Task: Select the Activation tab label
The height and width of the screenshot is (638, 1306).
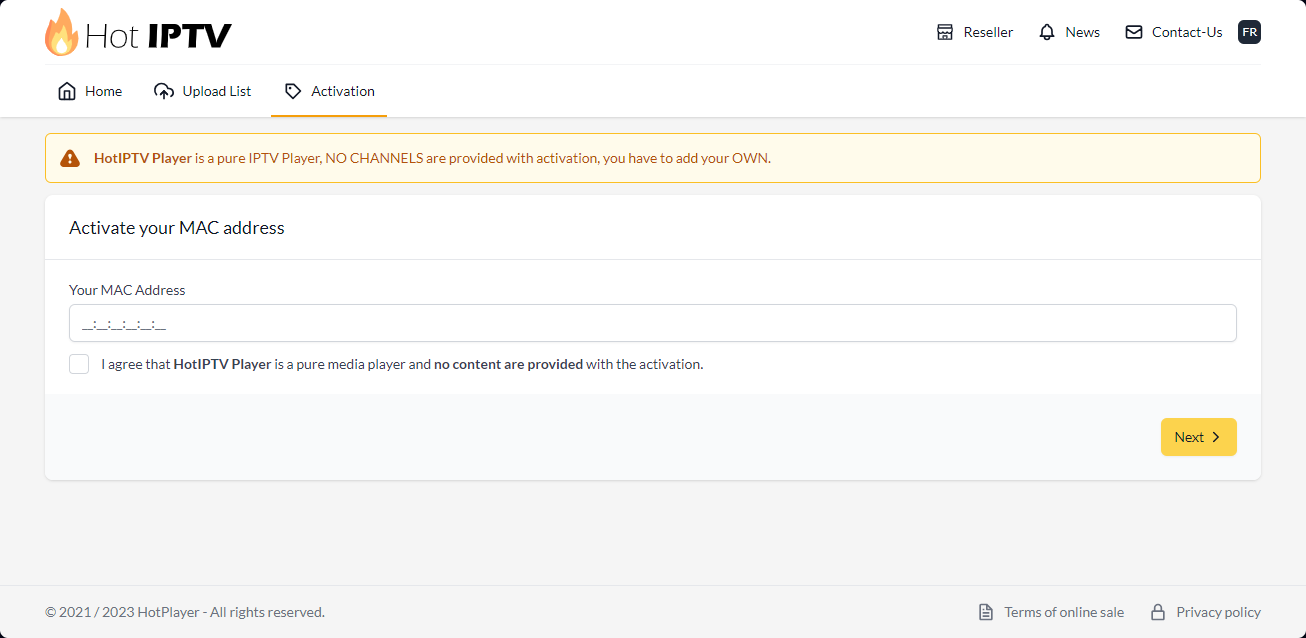Action: (343, 91)
